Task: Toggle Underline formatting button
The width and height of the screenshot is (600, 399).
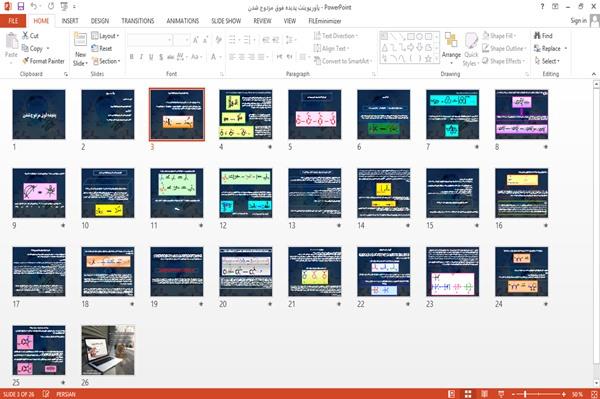Action: click(151, 57)
